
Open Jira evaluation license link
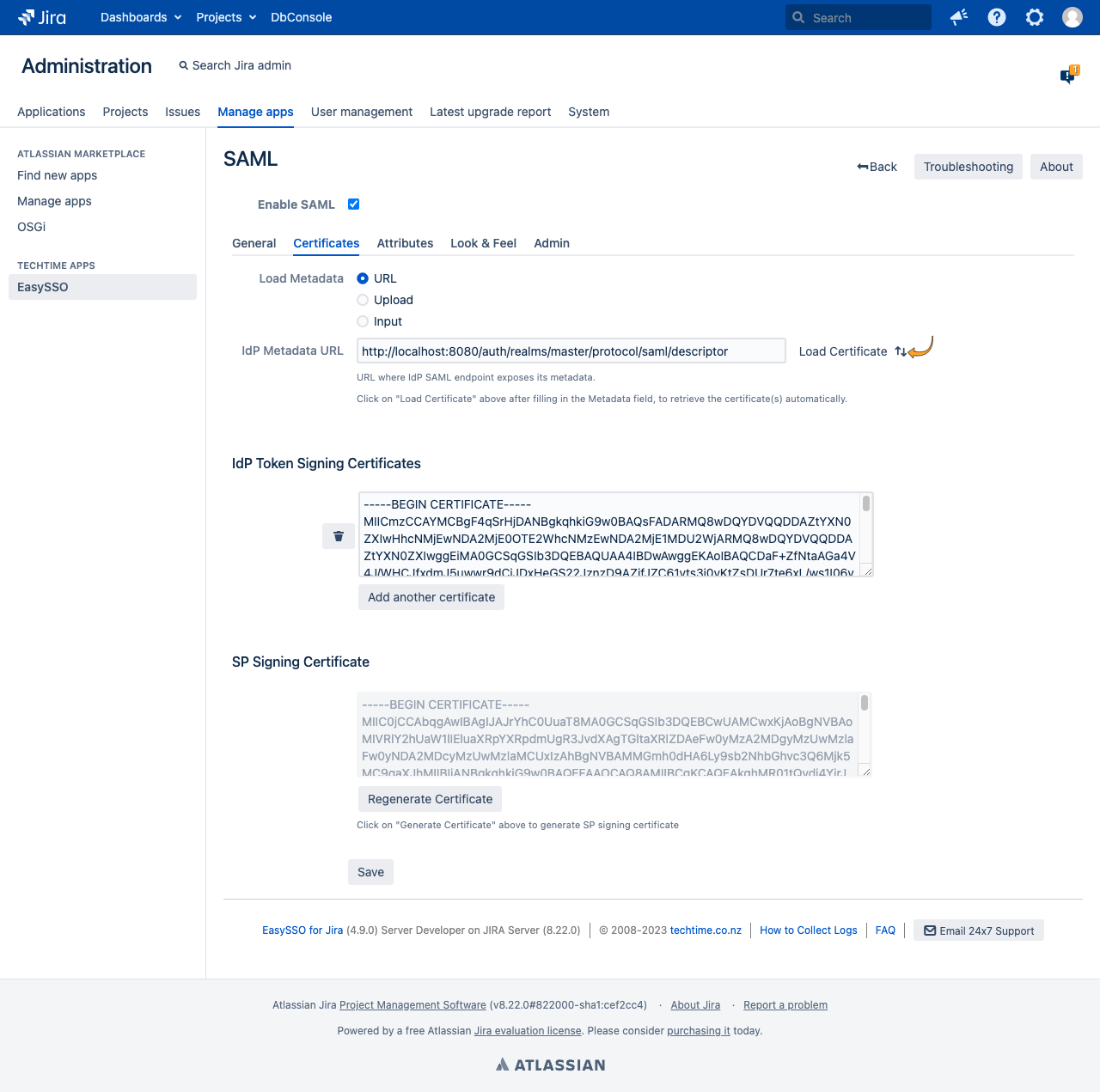coord(528,1031)
